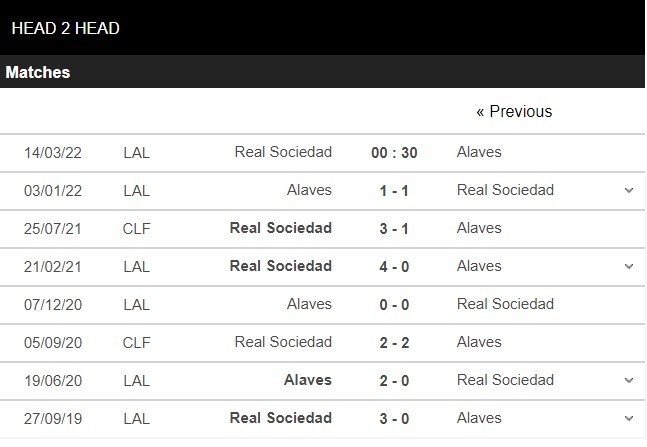Screen dimensions: 647x447
Task: Expand the 19/06/20 match details chevron
Action: (x=629, y=380)
